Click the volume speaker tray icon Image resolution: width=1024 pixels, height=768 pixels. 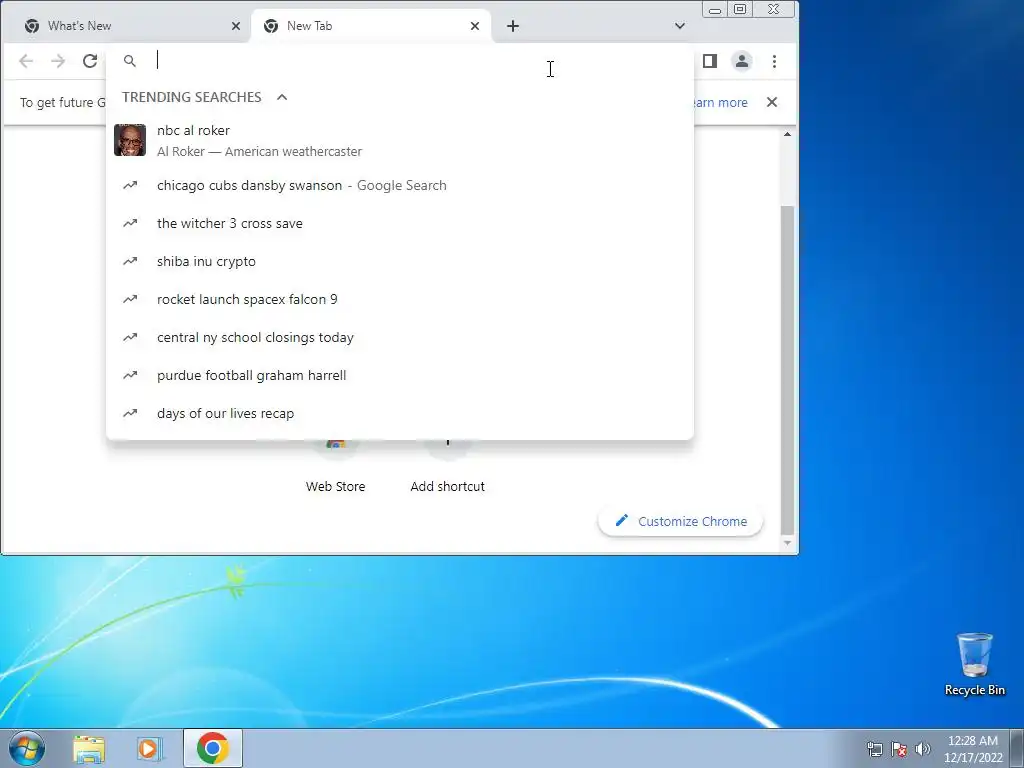tap(923, 749)
